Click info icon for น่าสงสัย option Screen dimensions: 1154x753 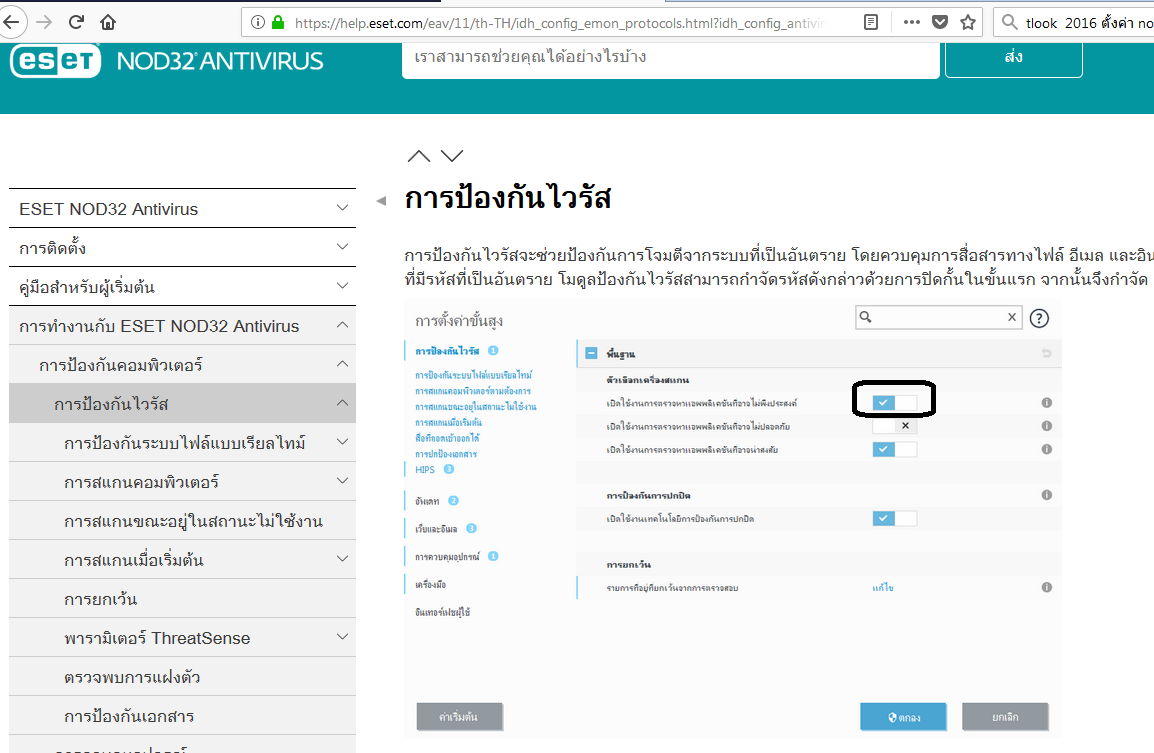pyautogui.click(x=1047, y=449)
